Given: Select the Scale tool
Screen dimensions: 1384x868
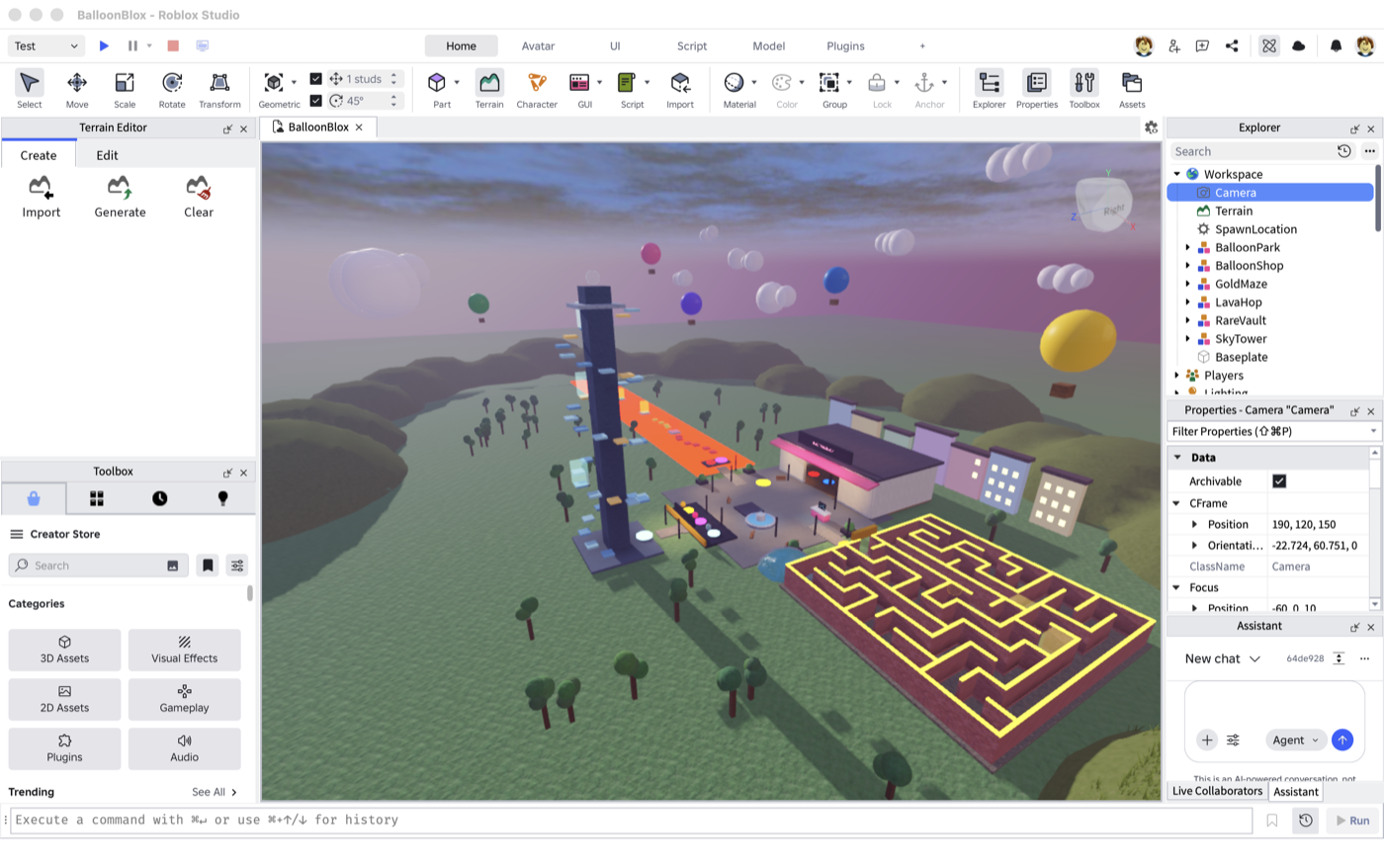Looking at the screenshot, I should point(125,89).
